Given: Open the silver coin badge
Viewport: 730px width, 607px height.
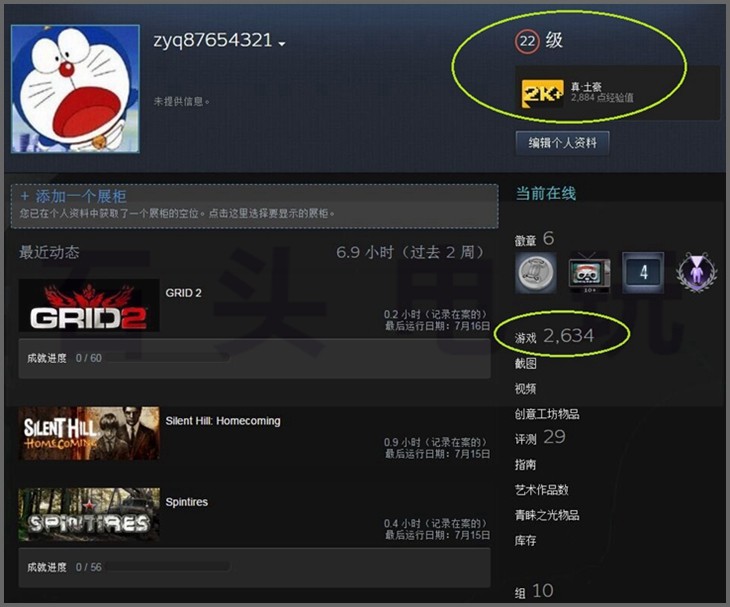Looking at the screenshot, I should click(535, 273).
